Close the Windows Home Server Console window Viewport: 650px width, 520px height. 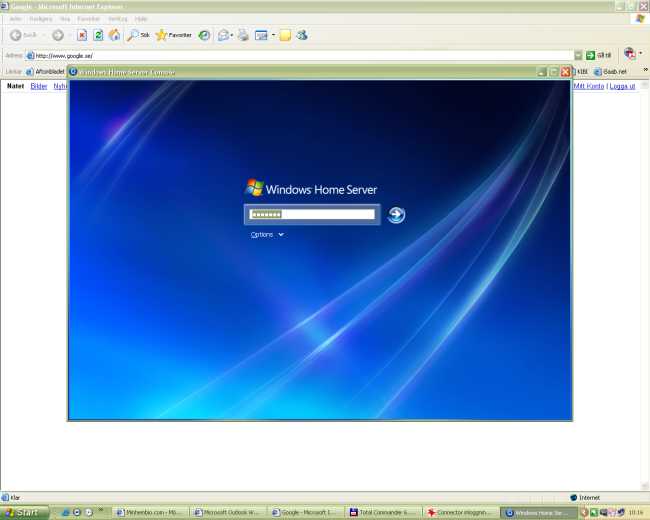point(565,72)
